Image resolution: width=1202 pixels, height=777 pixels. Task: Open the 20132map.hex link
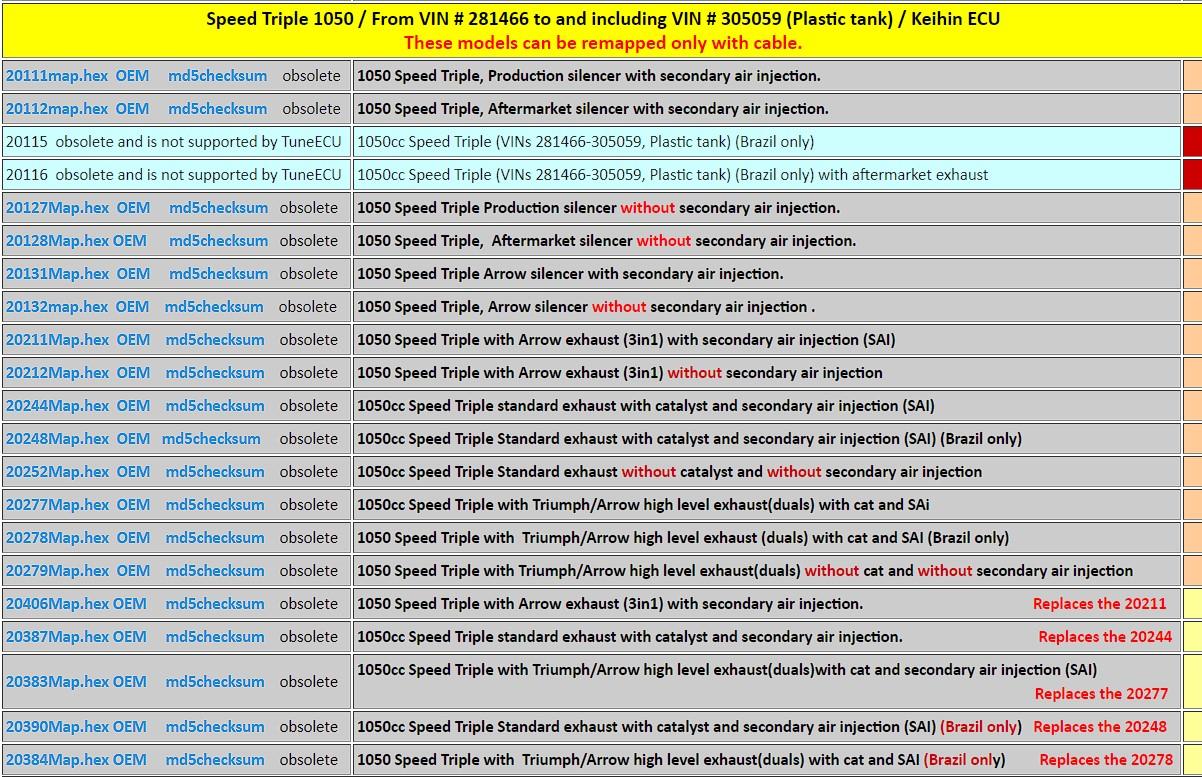(x=56, y=306)
